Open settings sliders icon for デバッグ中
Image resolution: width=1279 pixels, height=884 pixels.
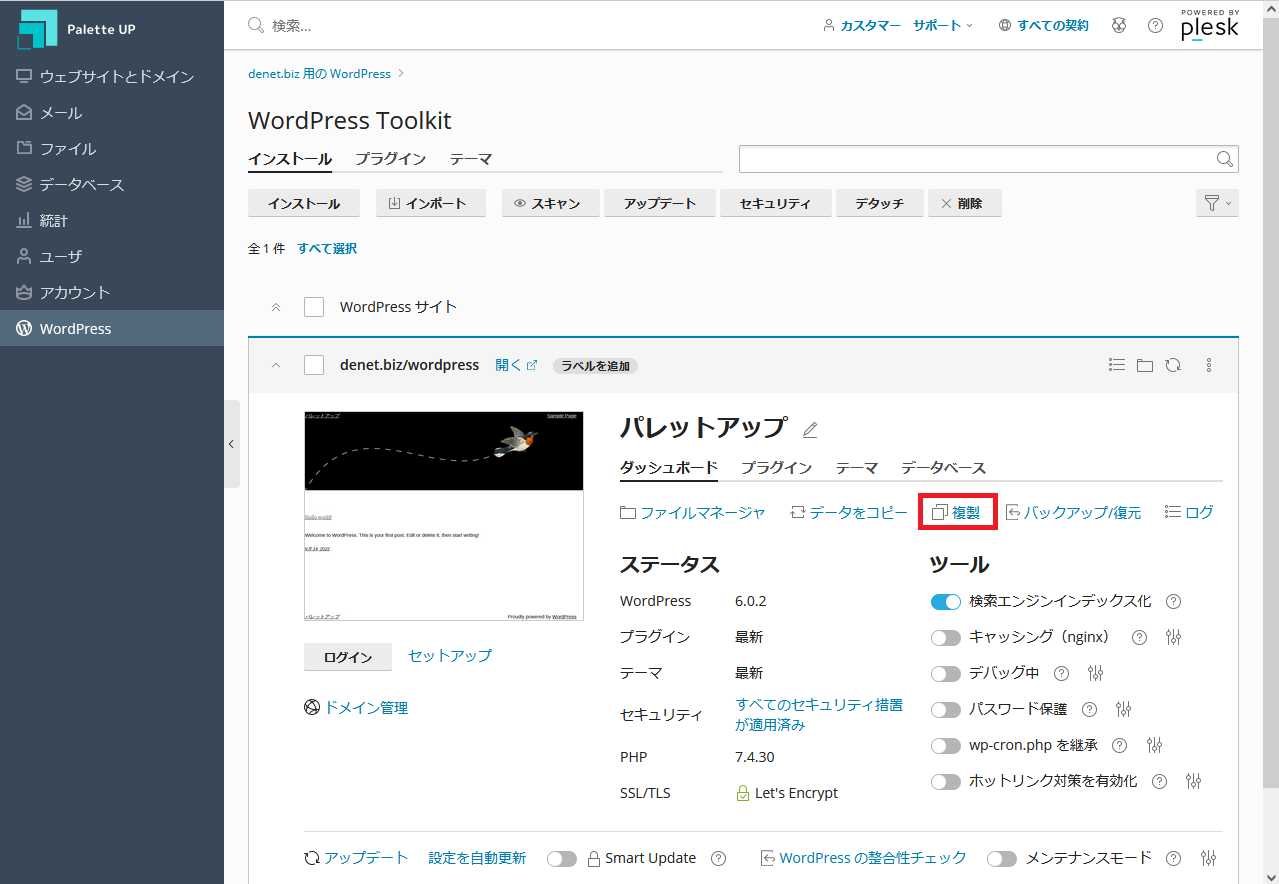tap(1096, 673)
